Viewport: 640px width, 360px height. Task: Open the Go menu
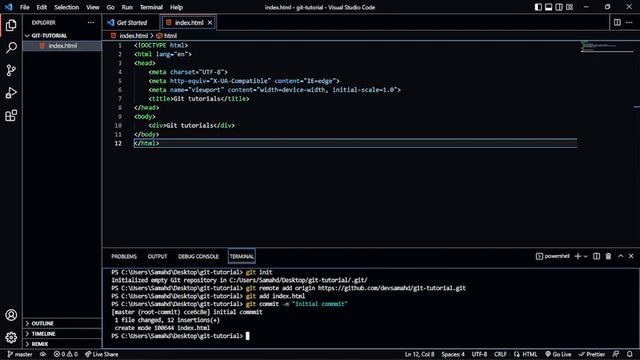tap(111, 7)
